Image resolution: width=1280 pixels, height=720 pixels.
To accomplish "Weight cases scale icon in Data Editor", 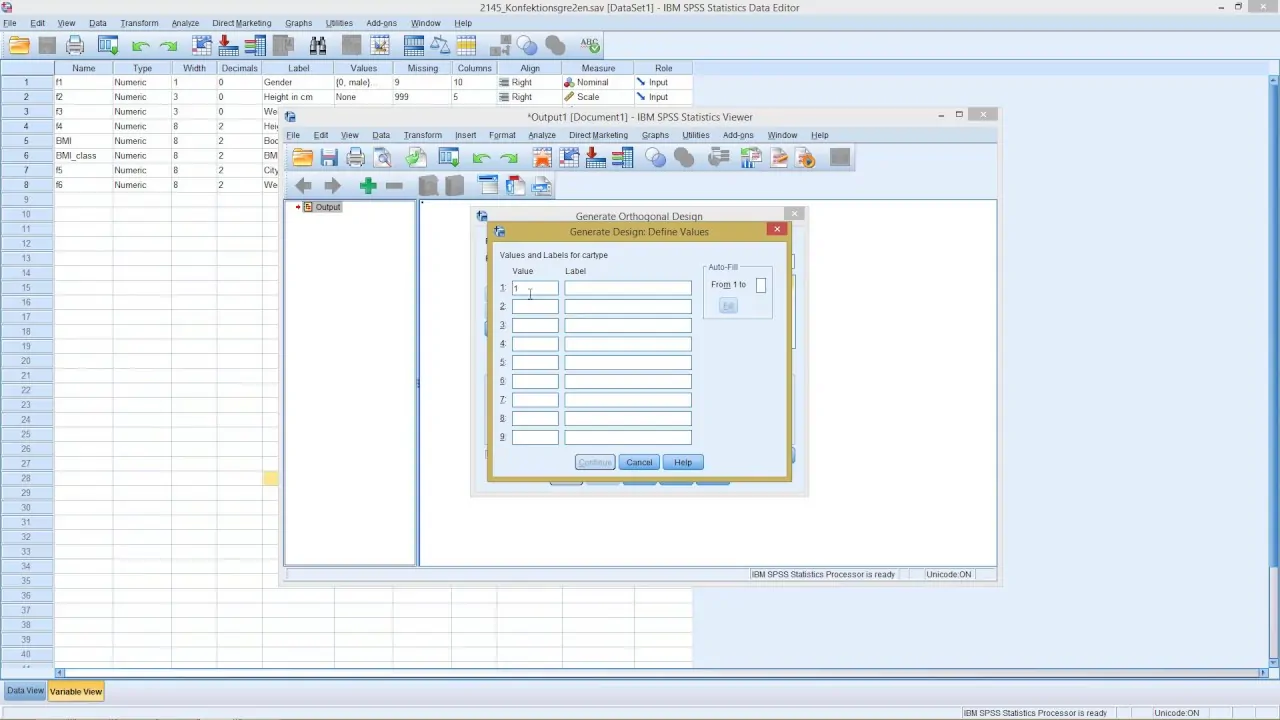I will coord(440,45).
